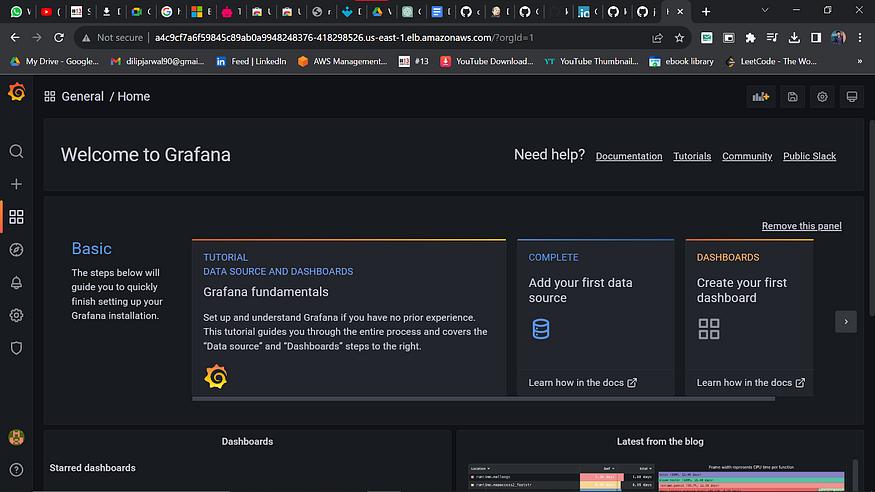Click the dashboard grid icon beside General

[50, 97]
